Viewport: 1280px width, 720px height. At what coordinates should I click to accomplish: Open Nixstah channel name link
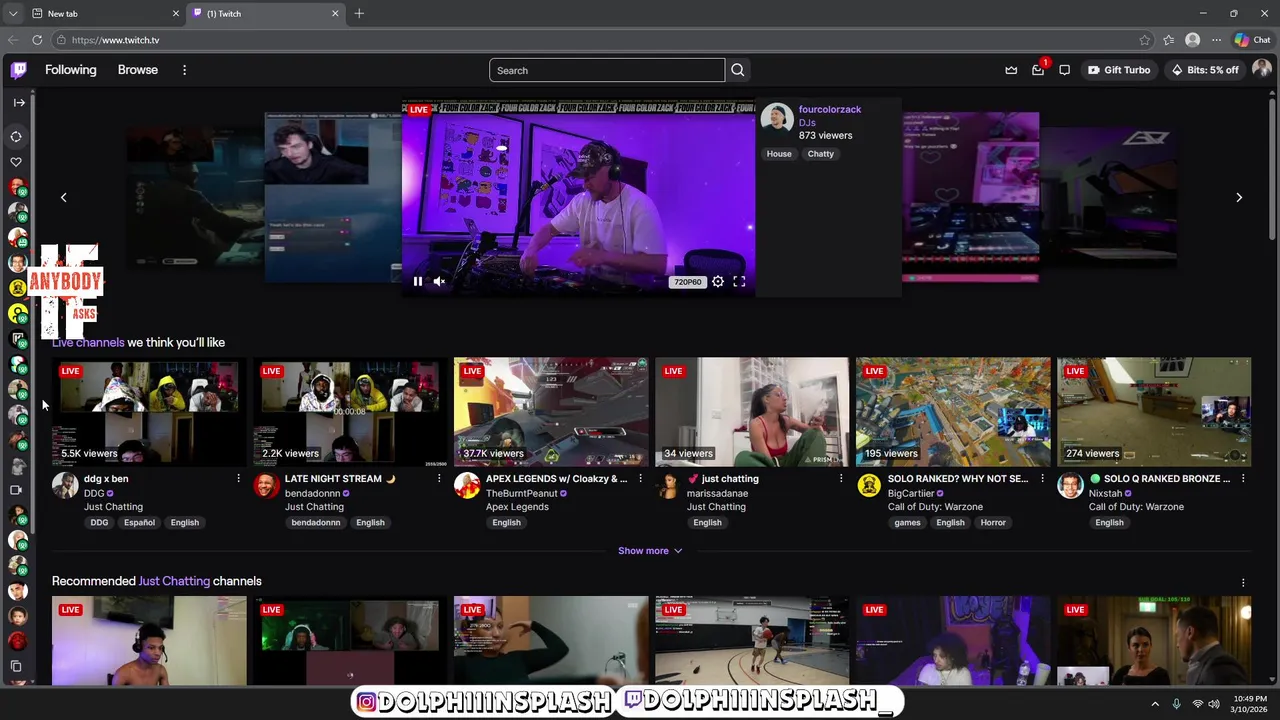point(1105,493)
